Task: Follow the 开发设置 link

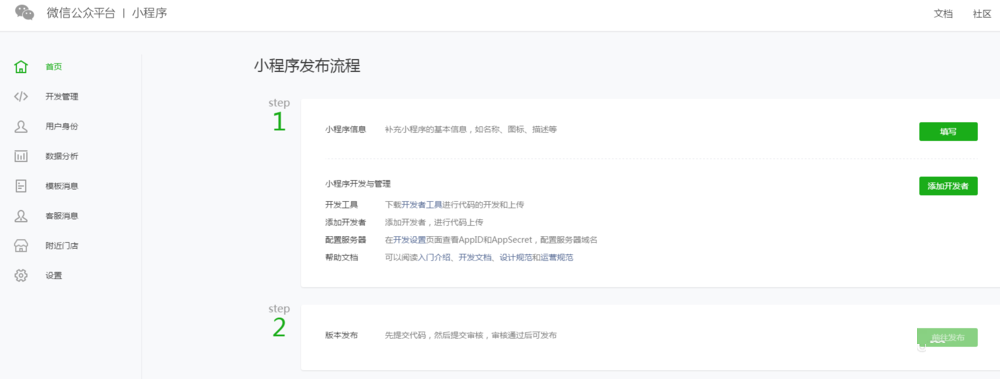Action: point(409,240)
